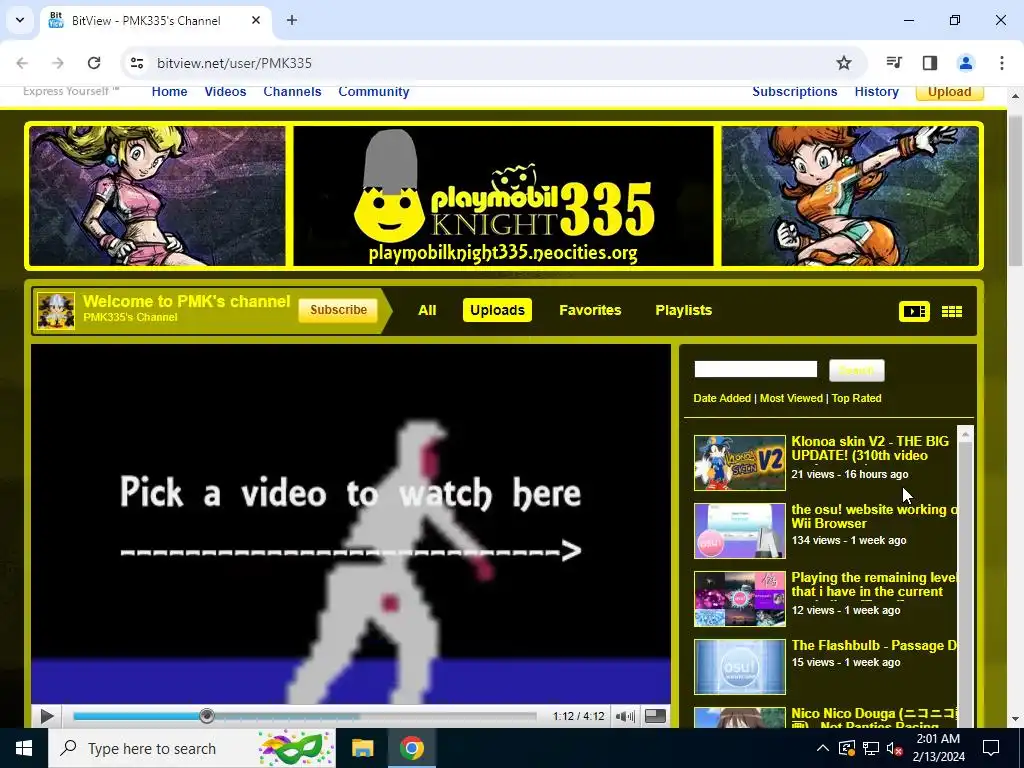Open the network status icon

point(871,748)
